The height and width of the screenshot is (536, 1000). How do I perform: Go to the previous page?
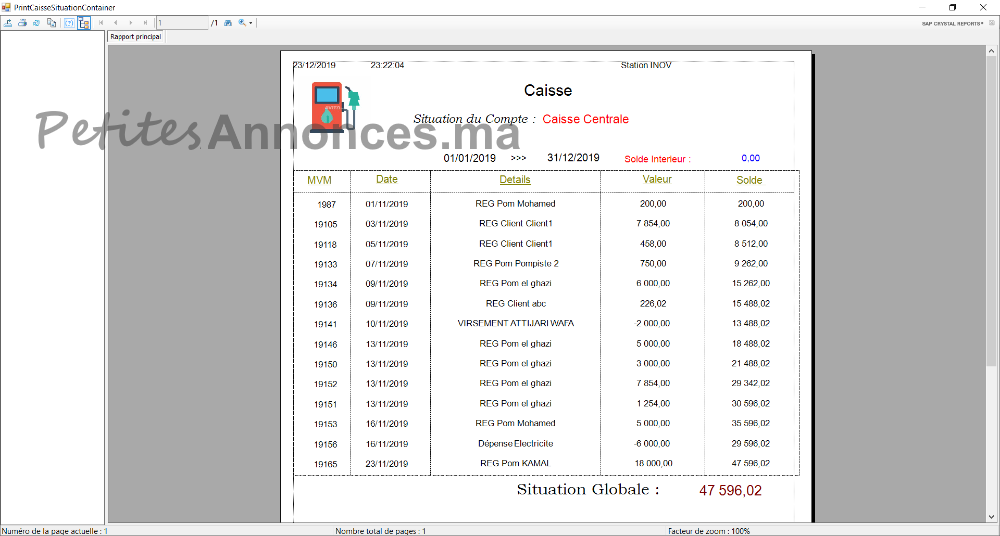tap(115, 23)
